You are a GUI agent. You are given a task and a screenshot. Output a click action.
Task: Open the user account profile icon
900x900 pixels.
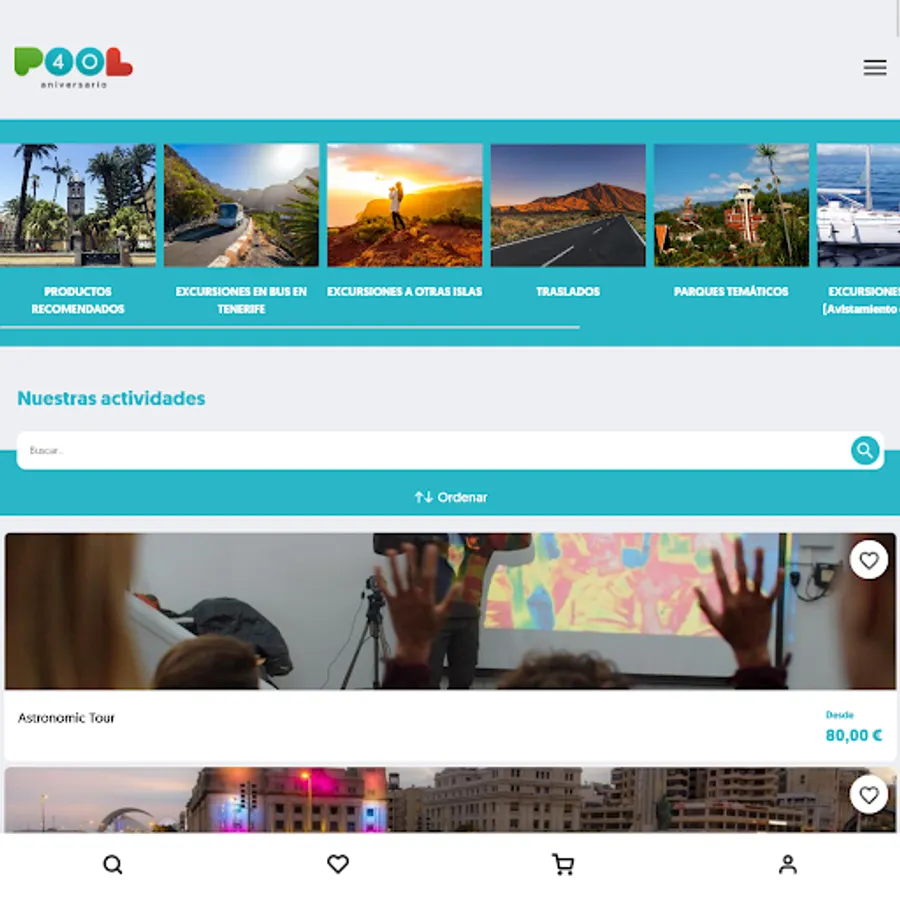click(x=788, y=864)
